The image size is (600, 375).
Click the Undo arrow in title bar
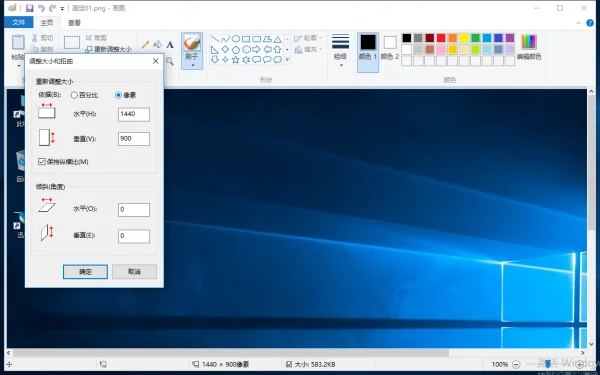tap(41, 8)
